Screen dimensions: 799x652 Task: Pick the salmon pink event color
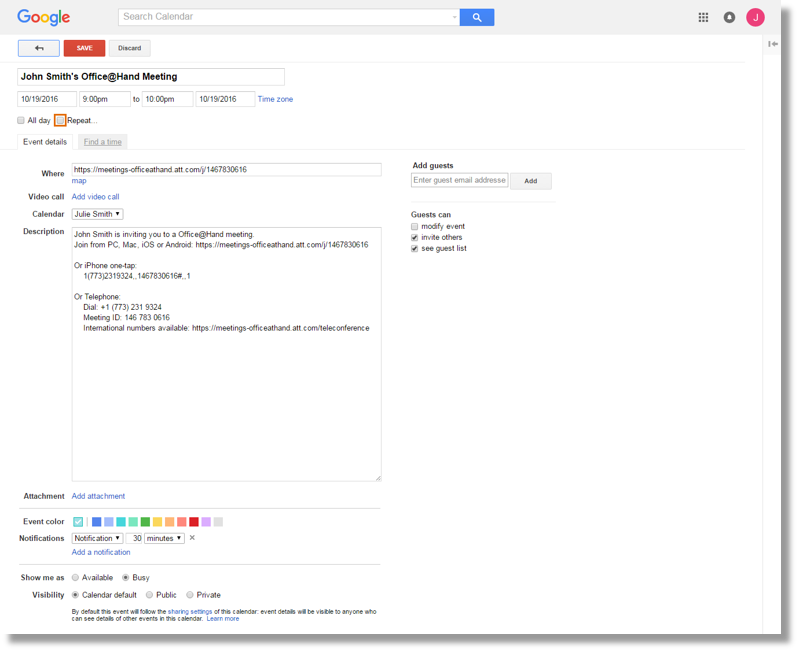(181, 522)
